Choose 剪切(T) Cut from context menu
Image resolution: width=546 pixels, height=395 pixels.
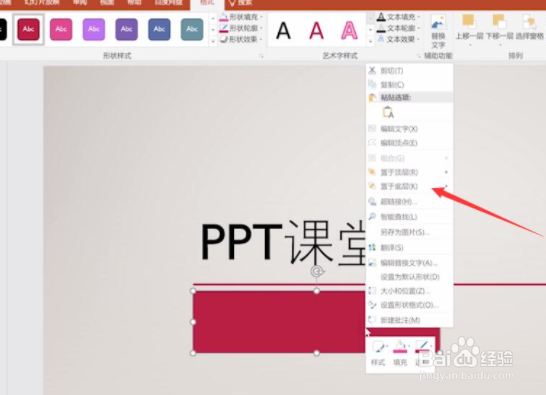410,71
